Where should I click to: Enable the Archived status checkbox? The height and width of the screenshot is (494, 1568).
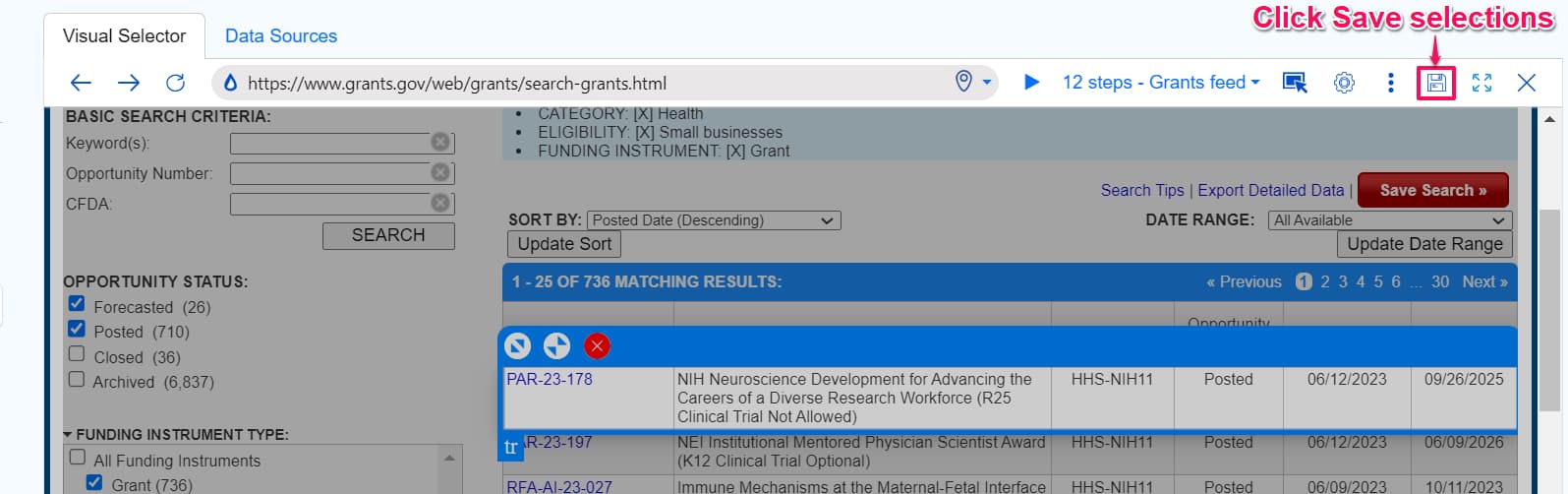77,379
